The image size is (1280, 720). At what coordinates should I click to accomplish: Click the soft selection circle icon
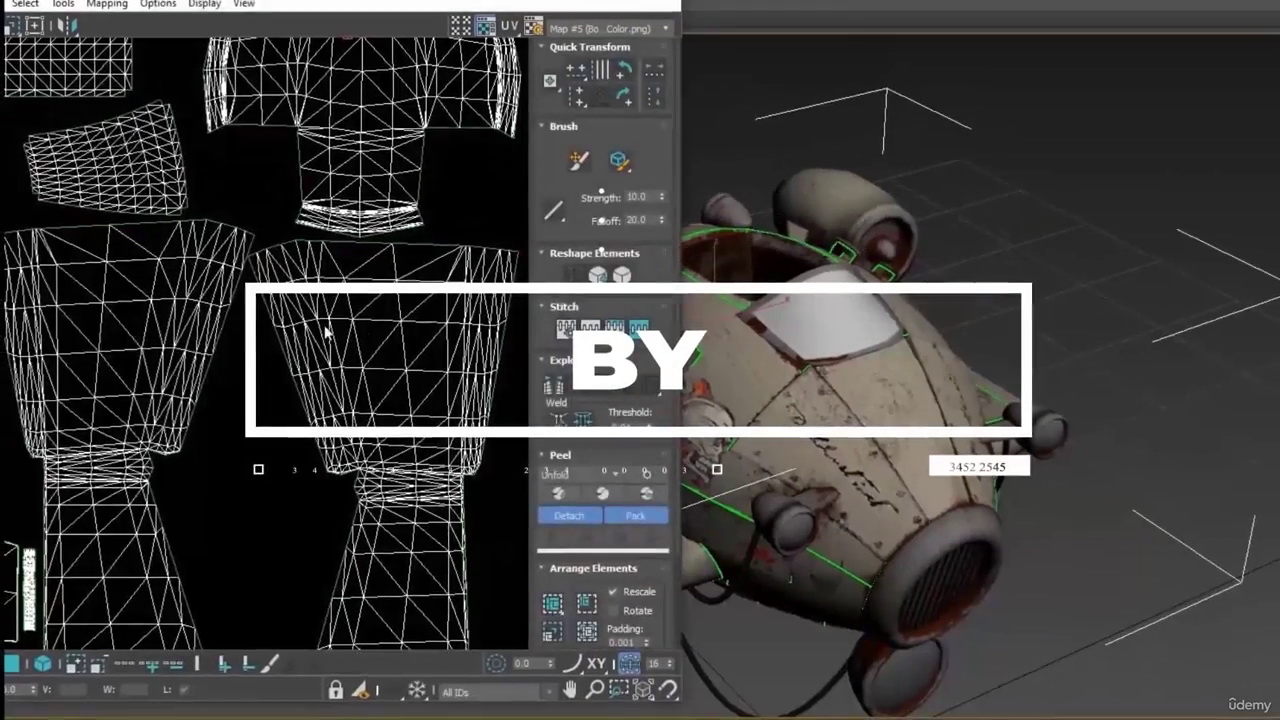pyautogui.click(x=496, y=663)
